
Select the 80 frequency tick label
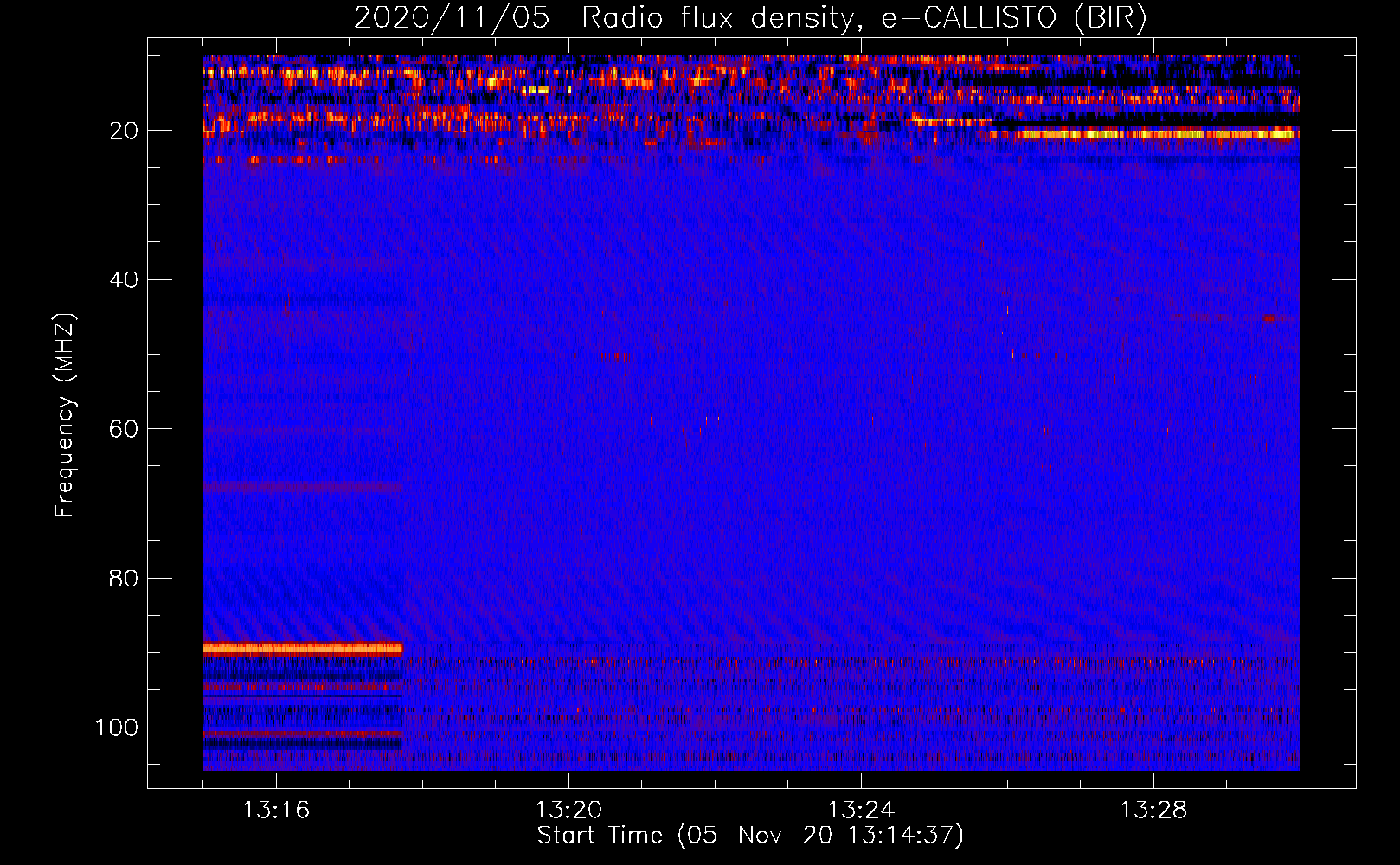(125, 579)
